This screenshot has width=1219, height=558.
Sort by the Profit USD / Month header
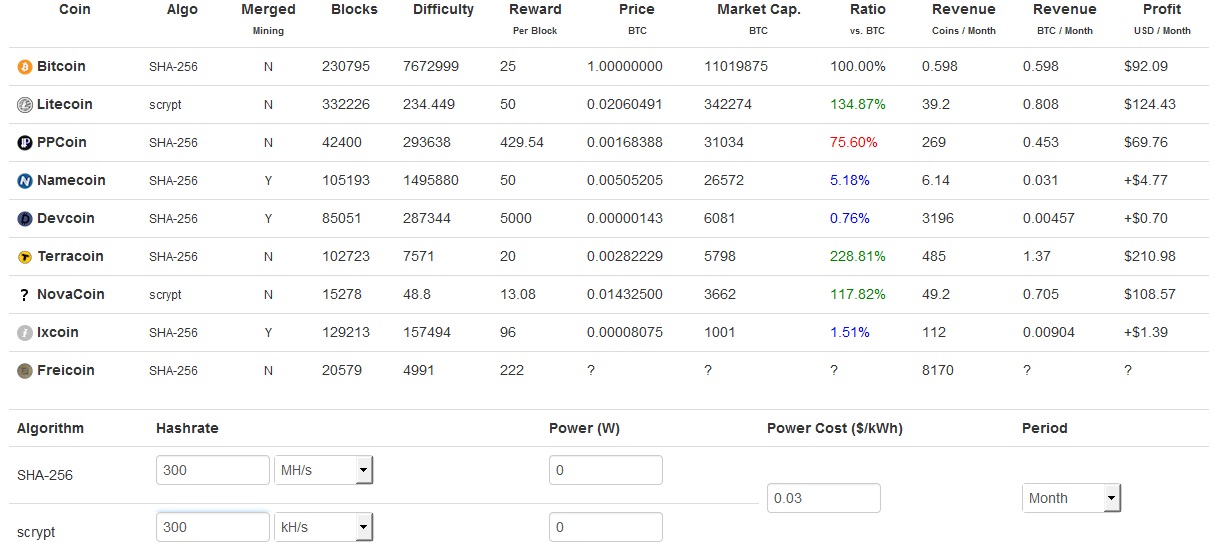pyautogui.click(x=1162, y=18)
